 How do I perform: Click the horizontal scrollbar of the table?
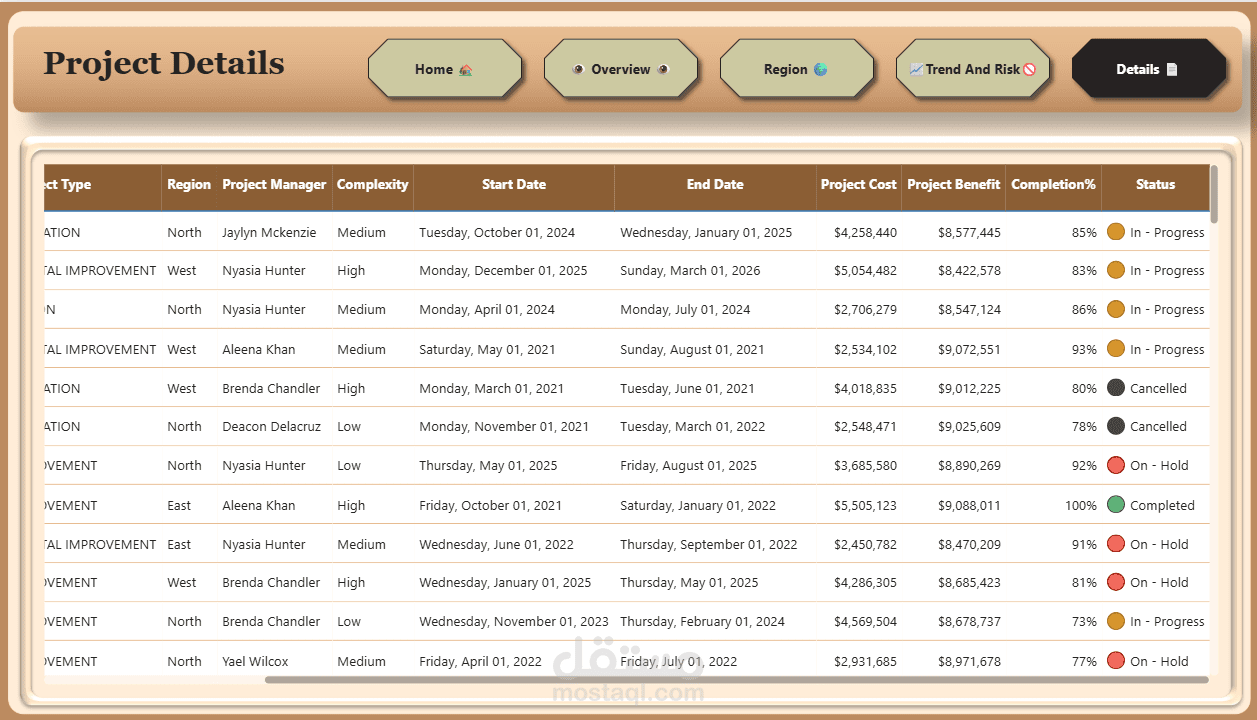pos(735,680)
